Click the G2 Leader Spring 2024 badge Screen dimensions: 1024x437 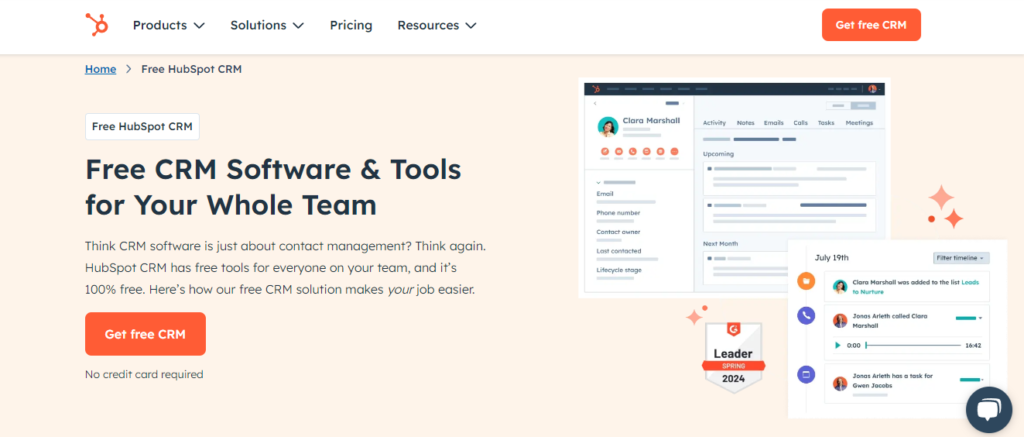coord(733,357)
